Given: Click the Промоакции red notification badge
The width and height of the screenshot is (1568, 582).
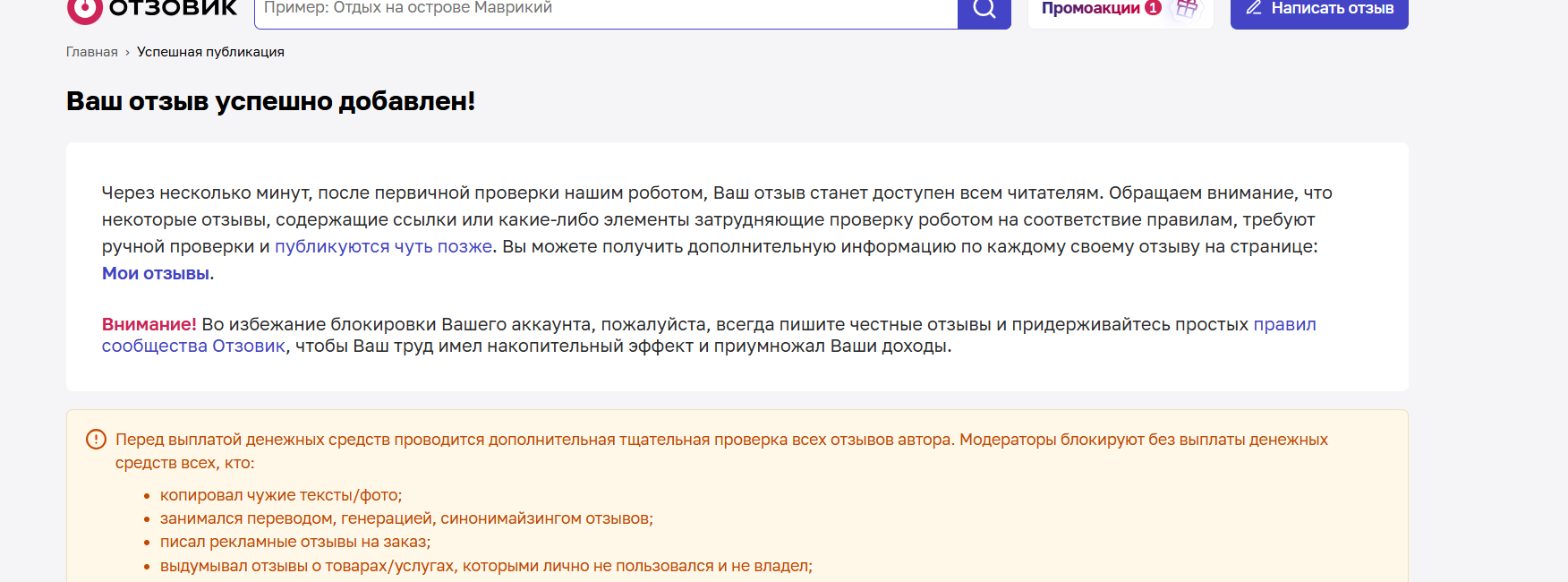Looking at the screenshot, I should (x=1153, y=8).
